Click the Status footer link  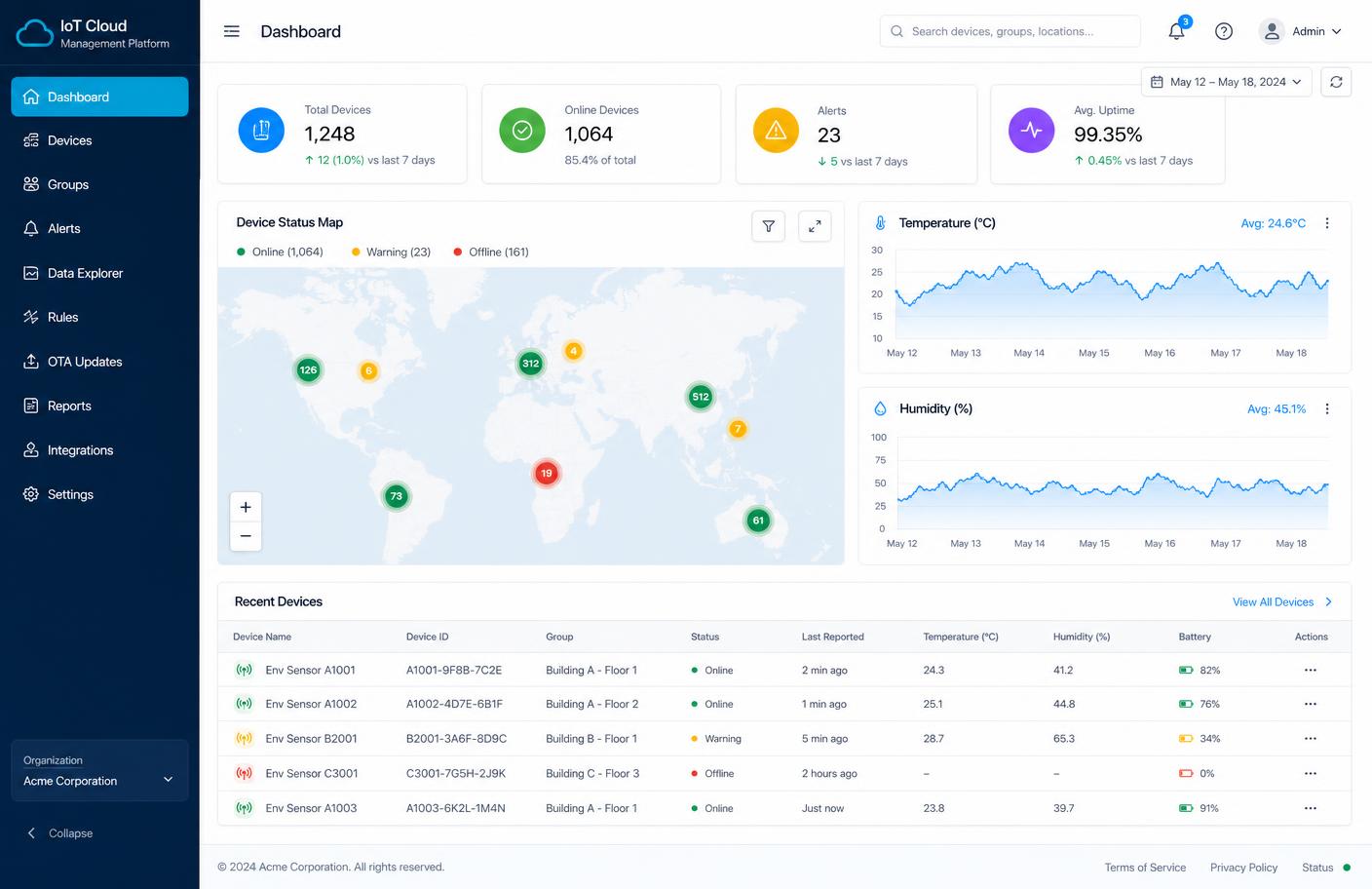[x=1325, y=868]
